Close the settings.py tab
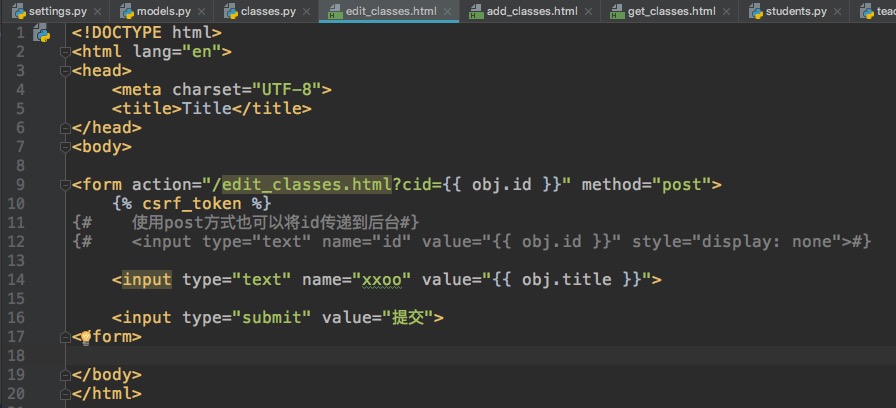Screen dimensions: 896x408 [97, 11]
